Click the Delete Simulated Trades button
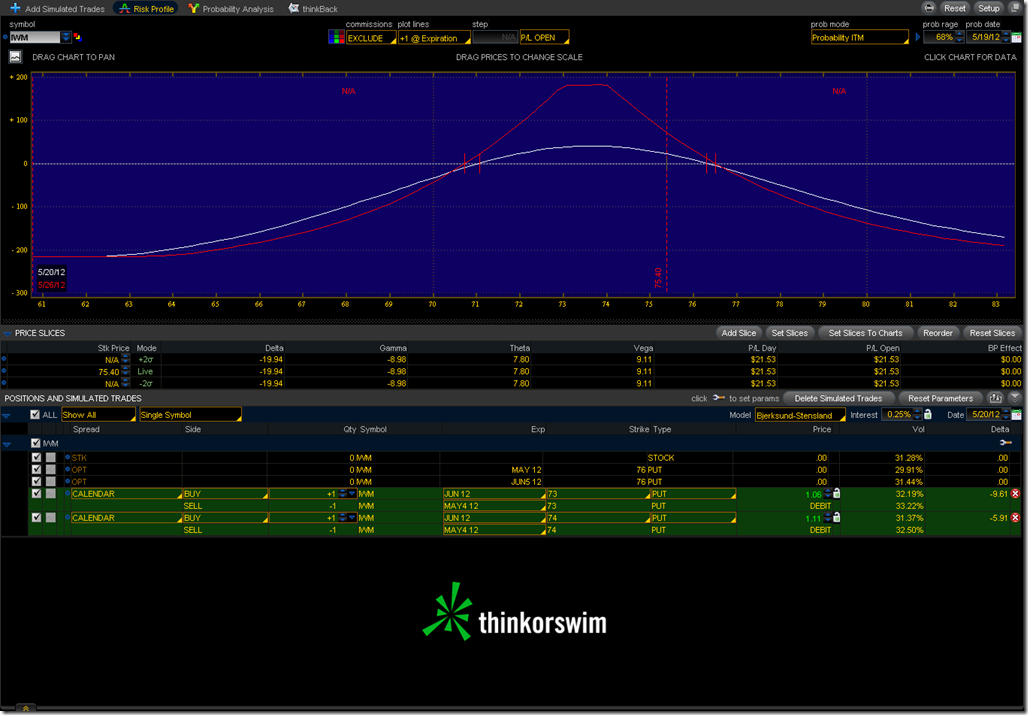This screenshot has width=1028, height=715. [838, 398]
